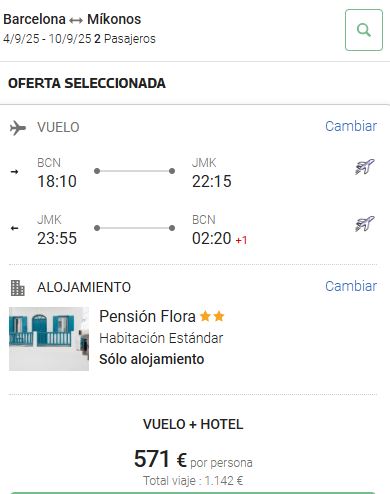Click the 02:20 +1 BCN arrival time
This screenshot has width=390, height=494.
click(x=219, y=238)
